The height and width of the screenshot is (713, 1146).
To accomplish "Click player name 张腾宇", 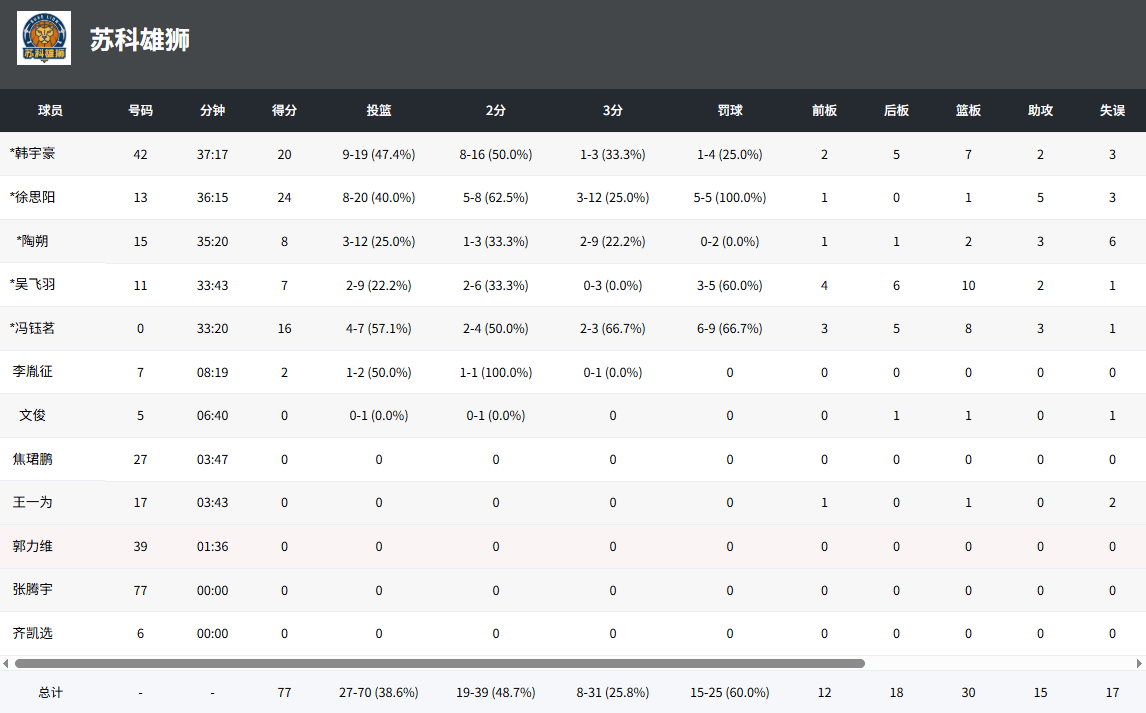I will [32, 589].
